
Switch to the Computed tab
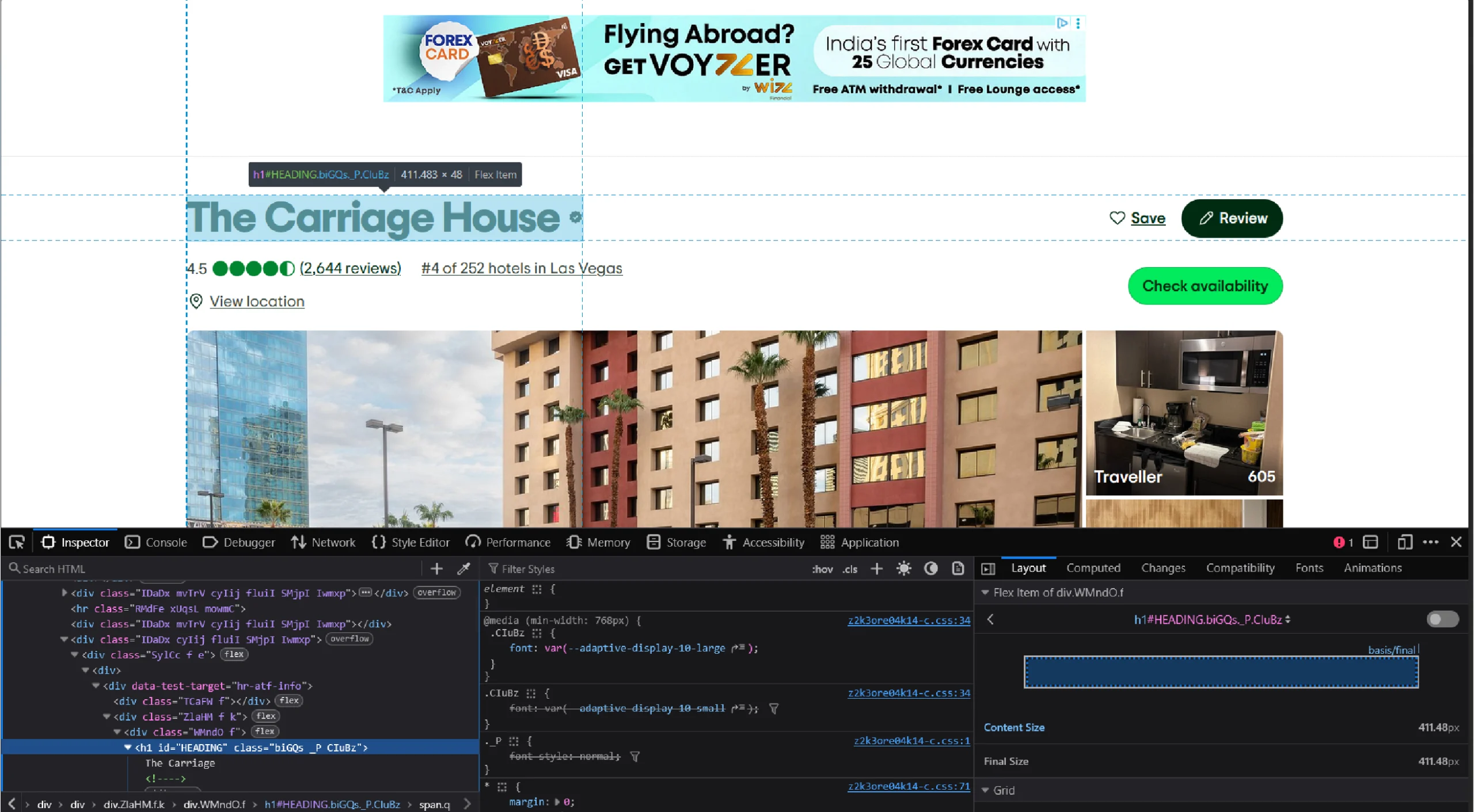pos(1093,568)
